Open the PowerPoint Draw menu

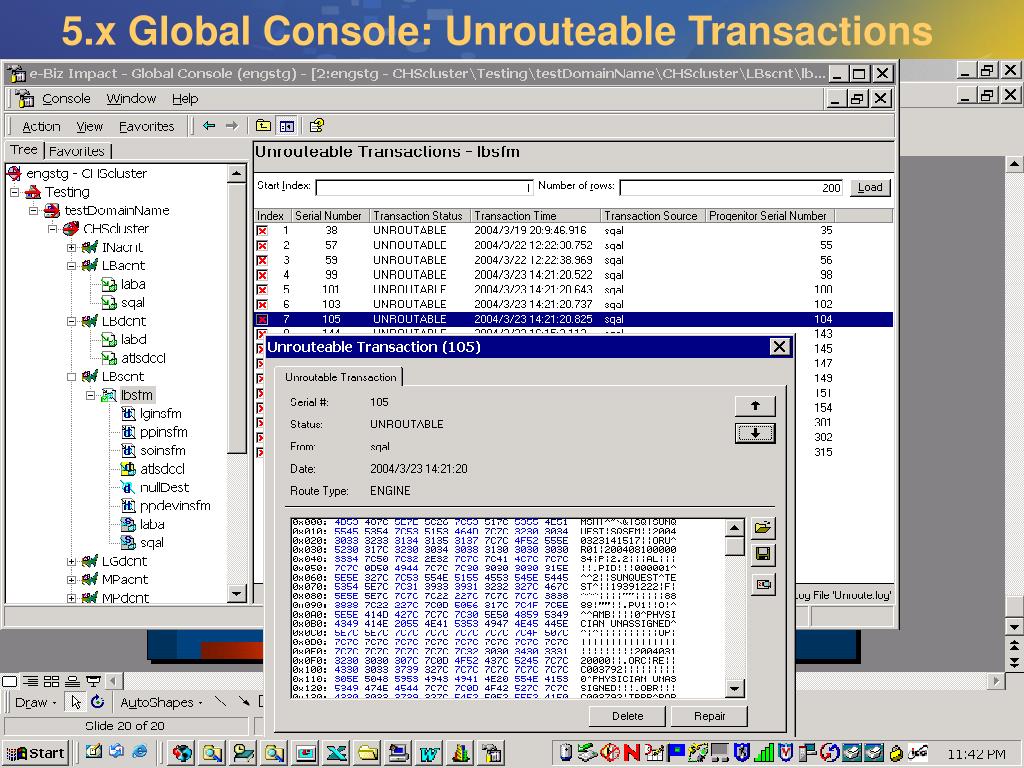click(x=35, y=703)
